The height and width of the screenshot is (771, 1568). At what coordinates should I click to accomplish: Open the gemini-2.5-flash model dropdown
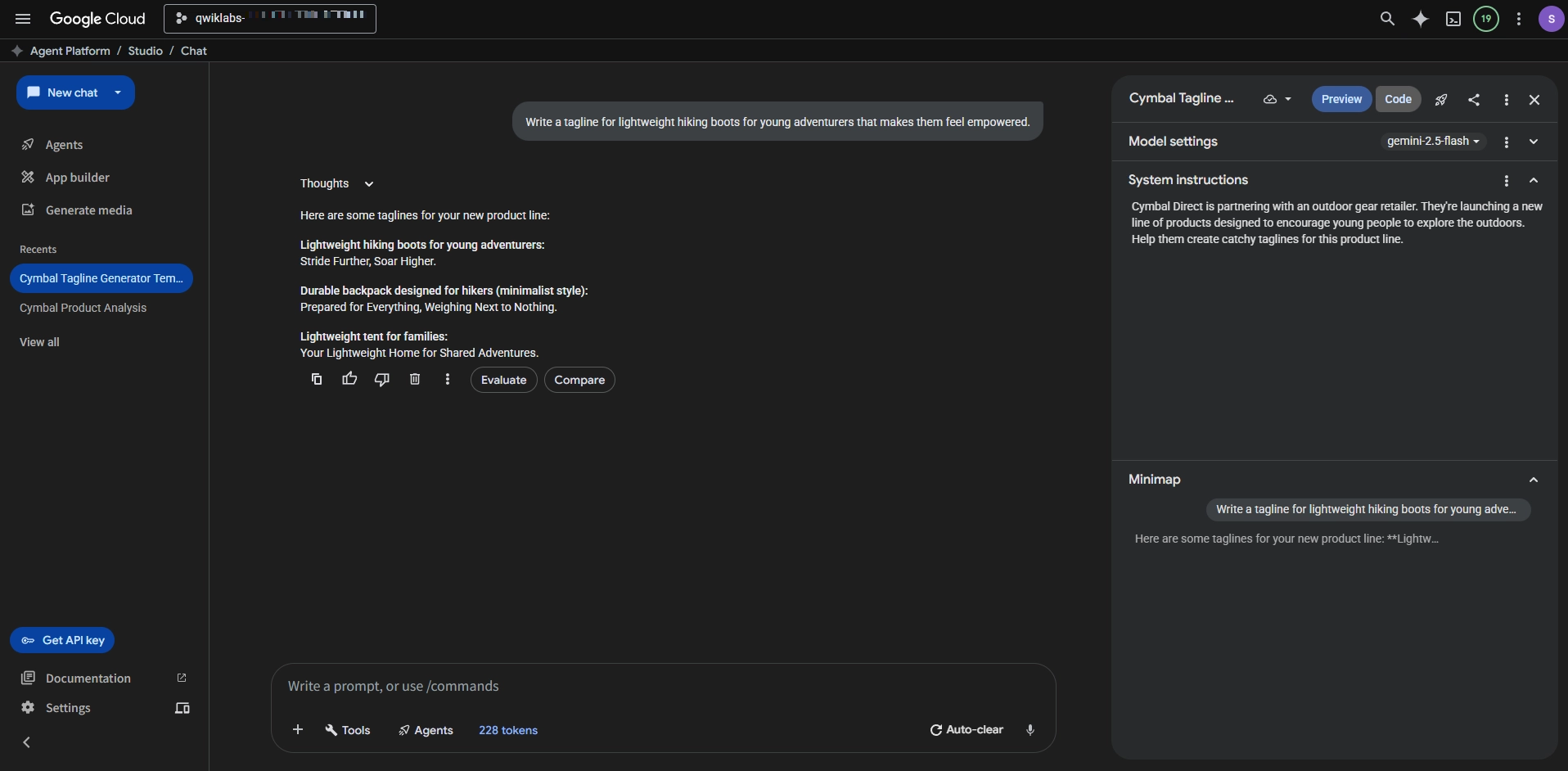coord(1433,141)
